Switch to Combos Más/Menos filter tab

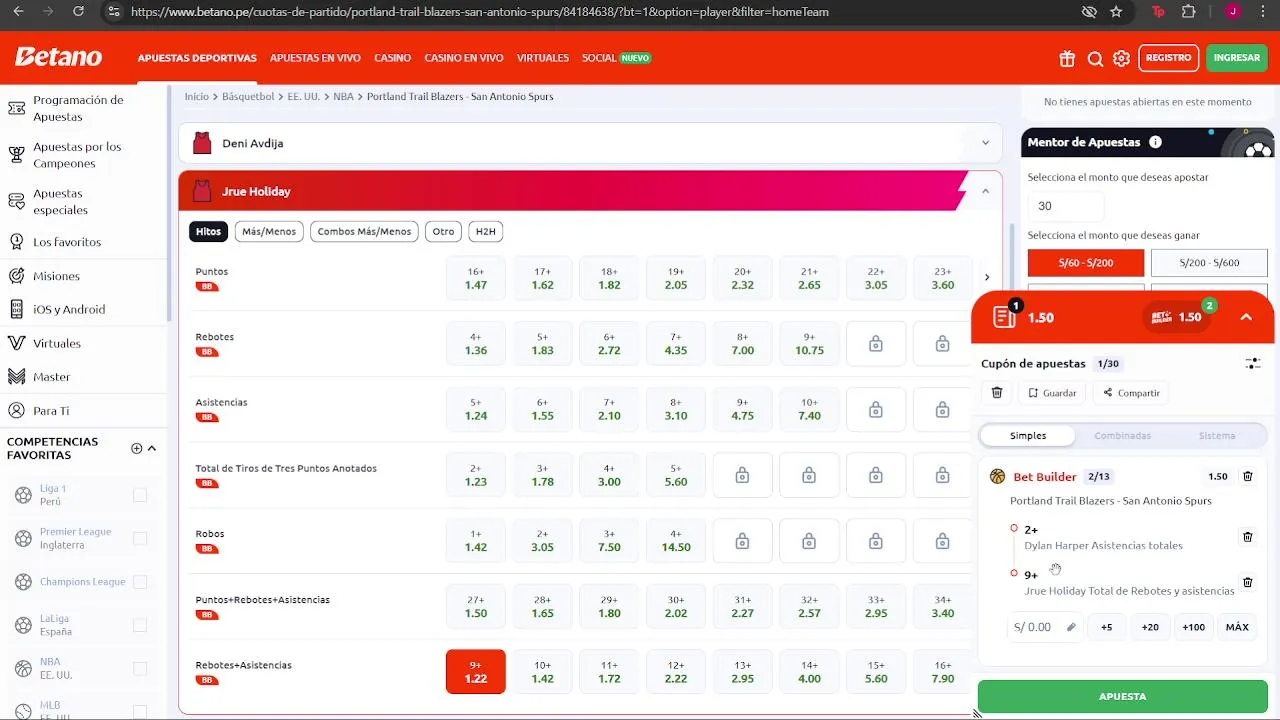pyautogui.click(x=364, y=232)
